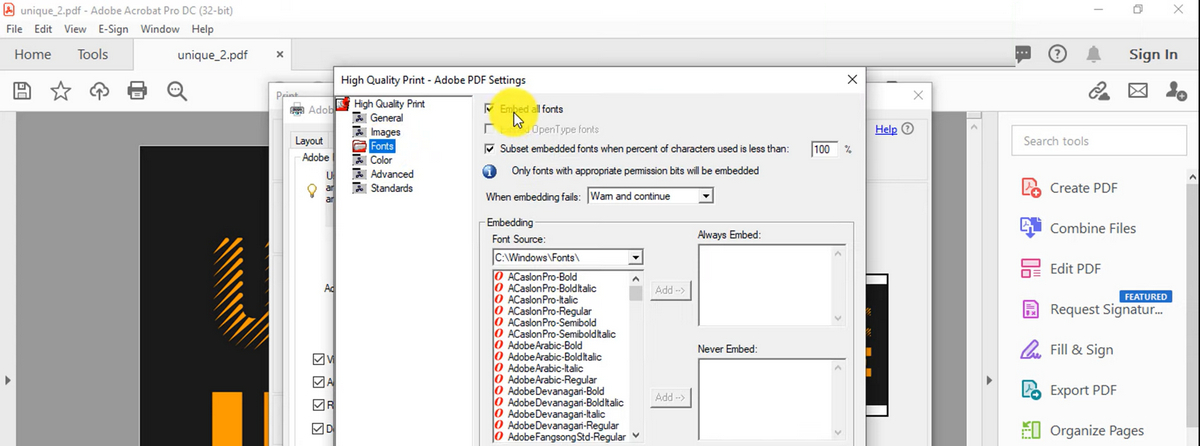Viewport: 1200px width, 446px height.
Task: Select Fonts in the settings tree
Action: click(383, 146)
